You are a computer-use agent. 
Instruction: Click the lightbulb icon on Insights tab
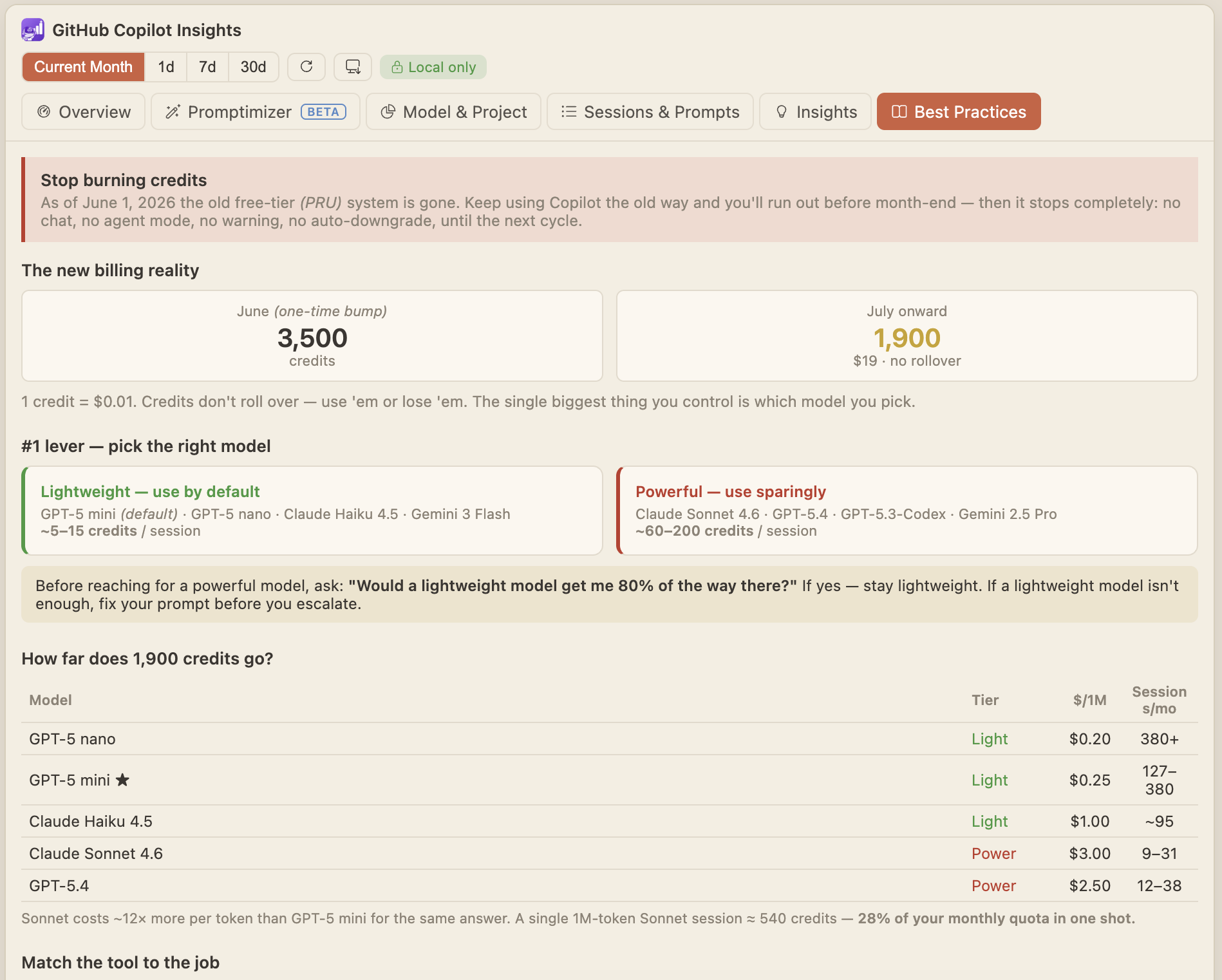click(782, 111)
